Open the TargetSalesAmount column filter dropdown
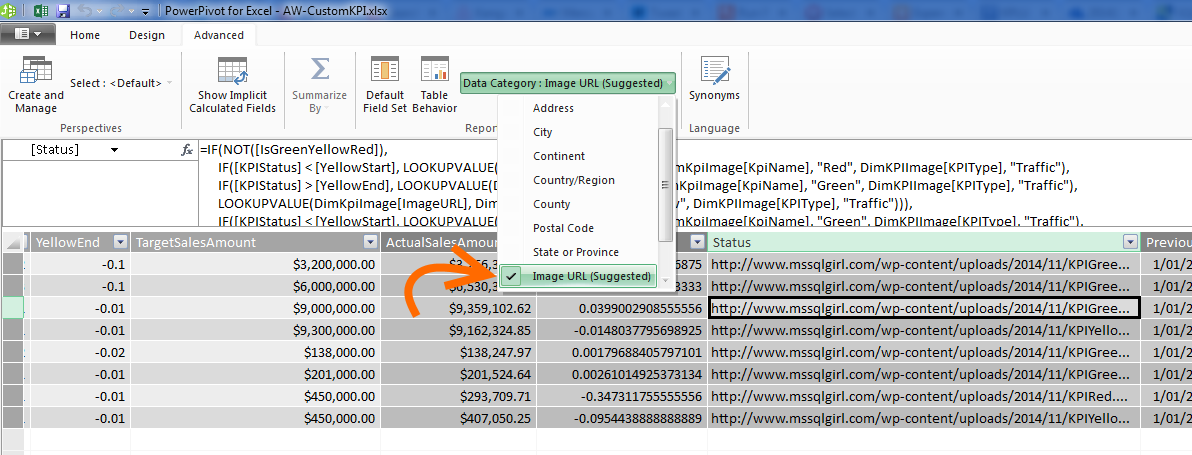This screenshot has height=455, width=1192. click(370, 242)
